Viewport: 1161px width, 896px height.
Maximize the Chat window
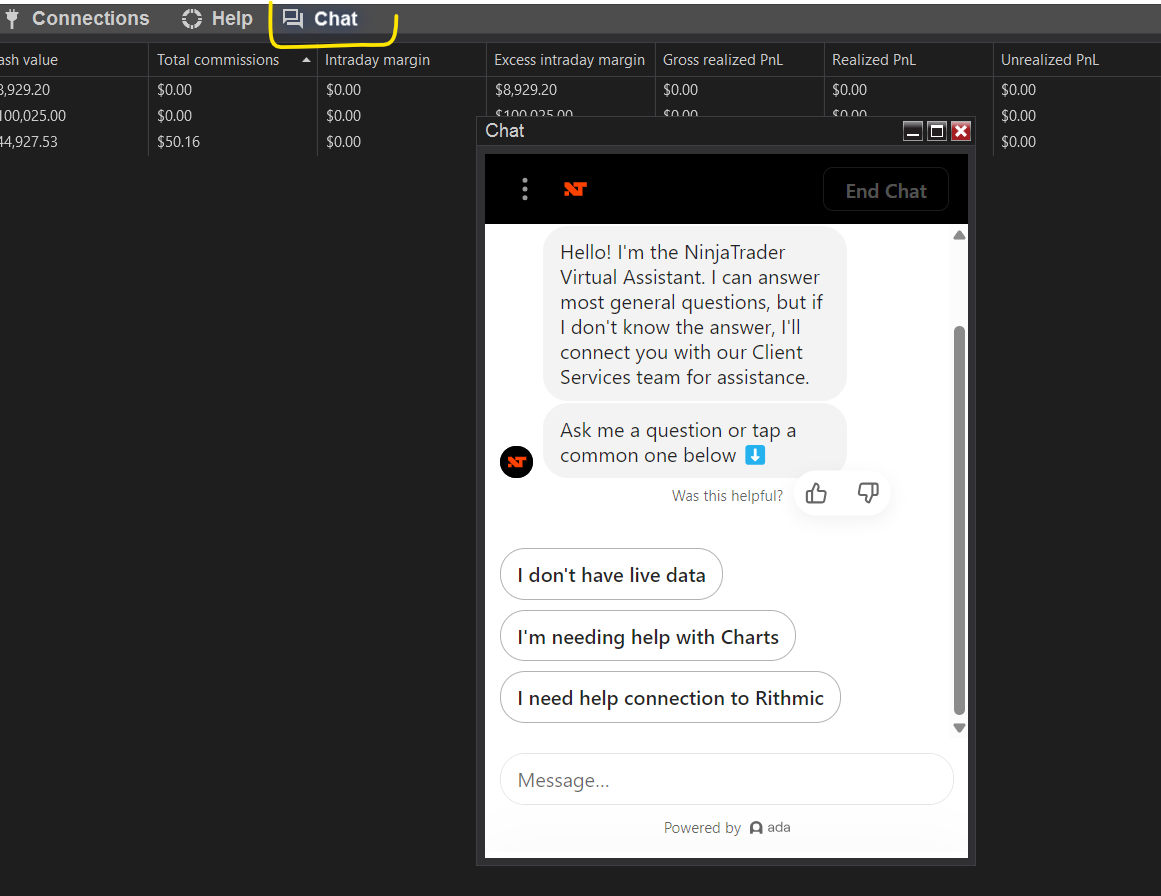coord(937,131)
